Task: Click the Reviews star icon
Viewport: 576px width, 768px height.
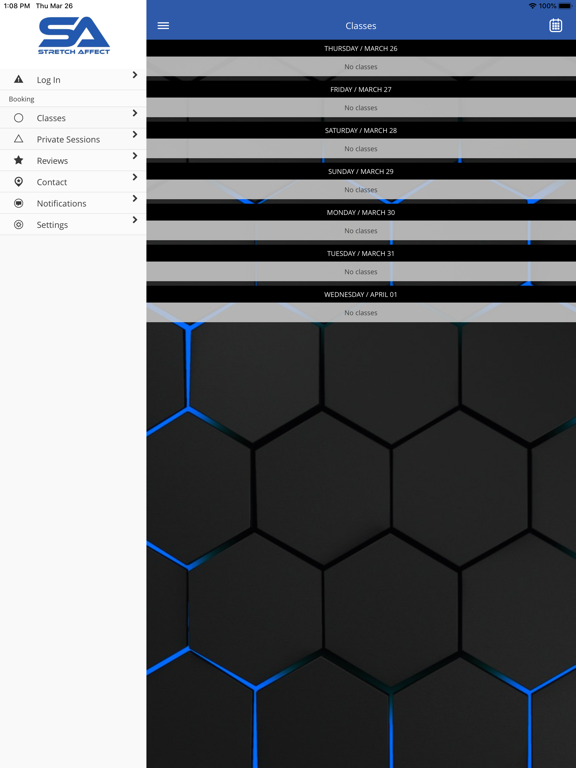Action: 19,160
